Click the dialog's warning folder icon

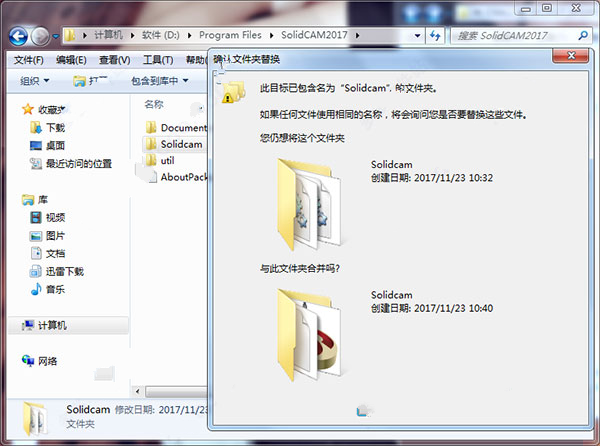[x=233, y=92]
